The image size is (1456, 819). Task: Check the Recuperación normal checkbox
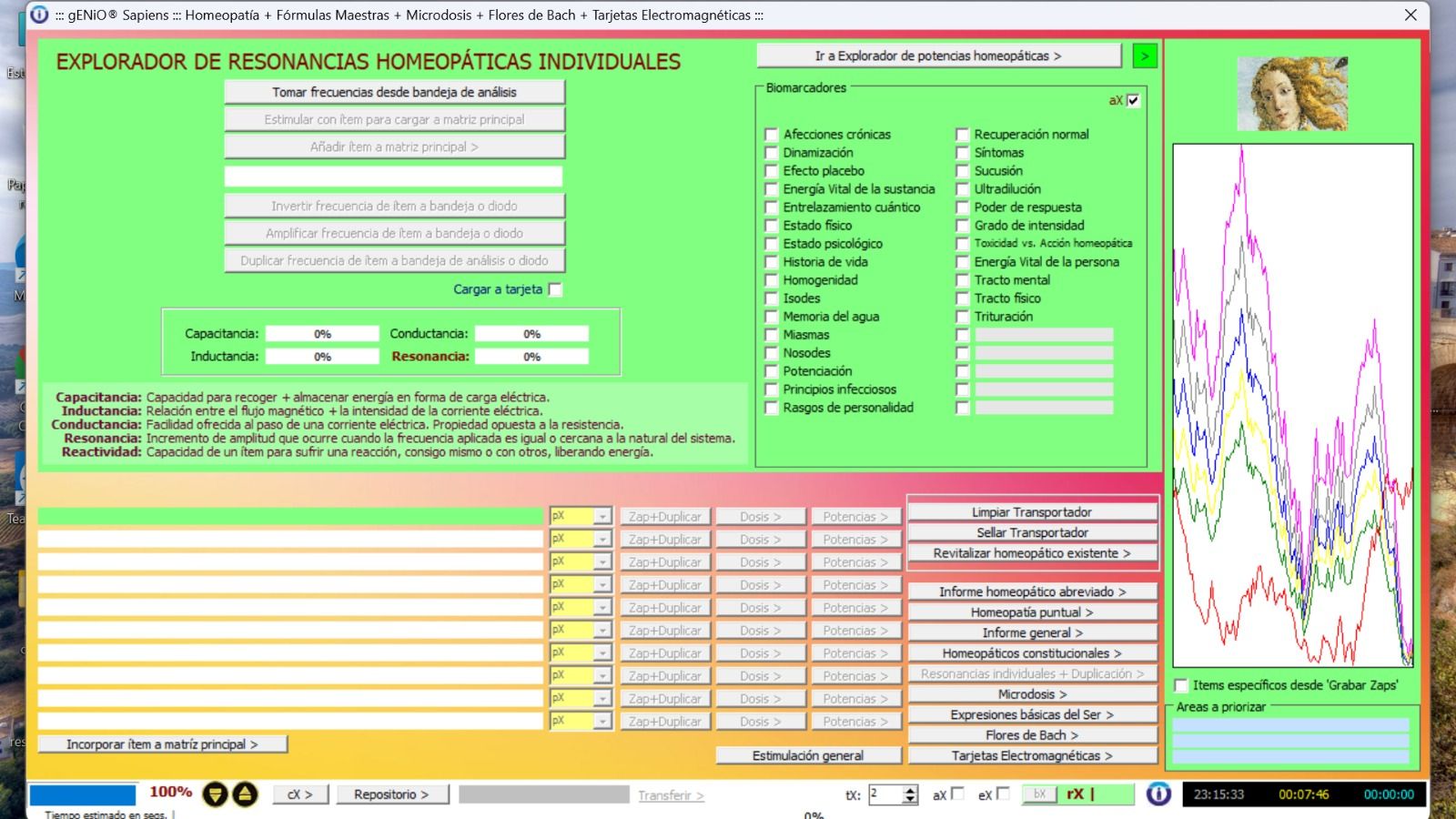(x=962, y=135)
